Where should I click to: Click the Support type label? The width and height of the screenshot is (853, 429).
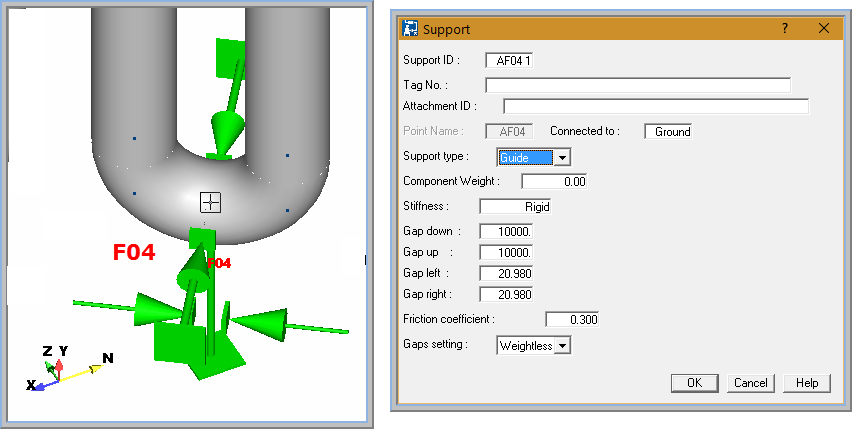436,156
